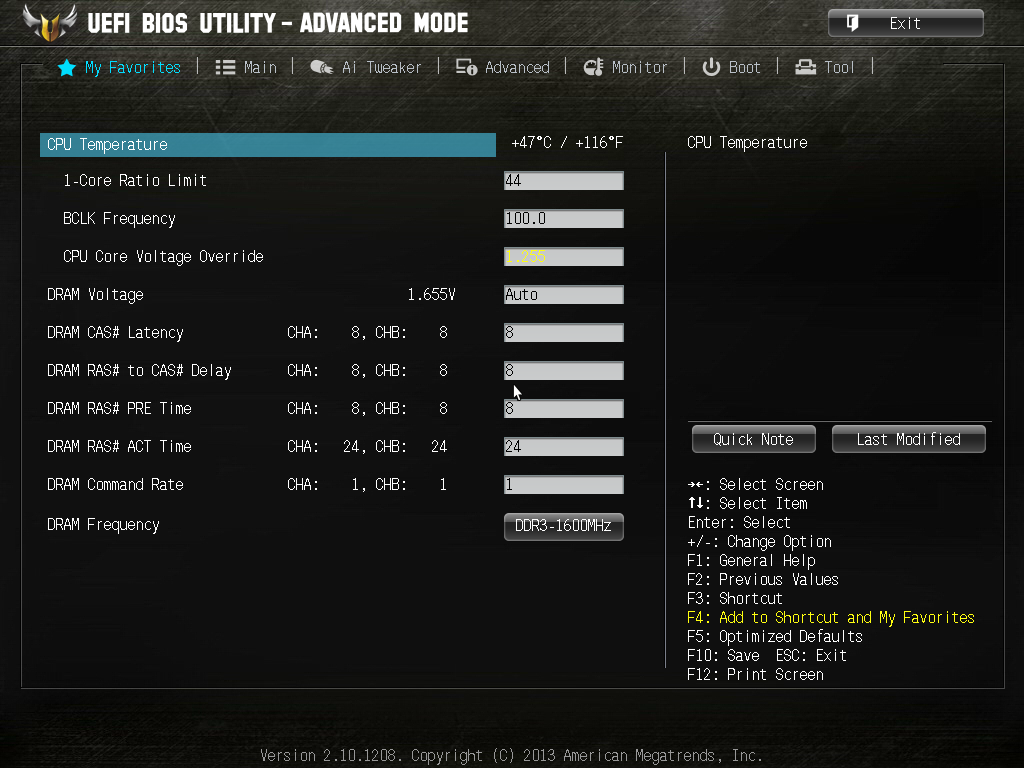
Task: Open the DRAM Frequency DDR3-1600MHz dropdown
Action: [x=564, y=526]
